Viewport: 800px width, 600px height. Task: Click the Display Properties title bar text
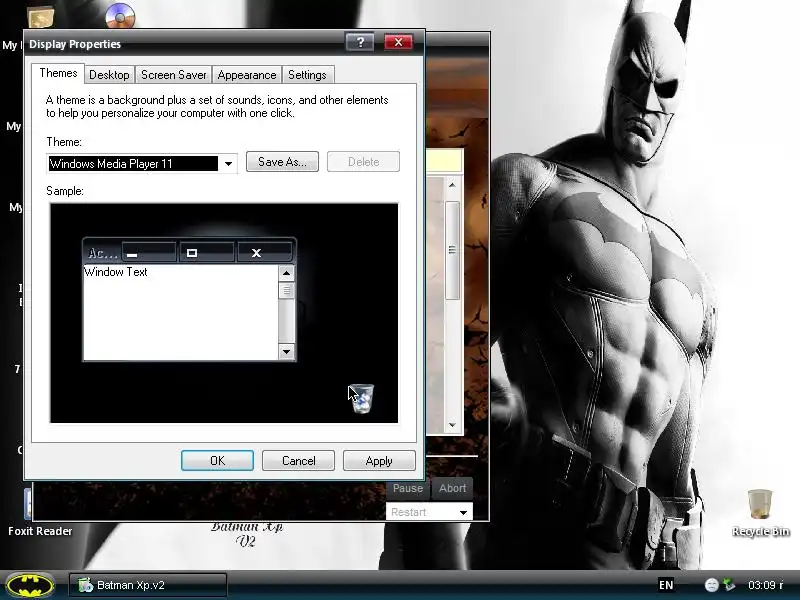[x=75, y=44]
